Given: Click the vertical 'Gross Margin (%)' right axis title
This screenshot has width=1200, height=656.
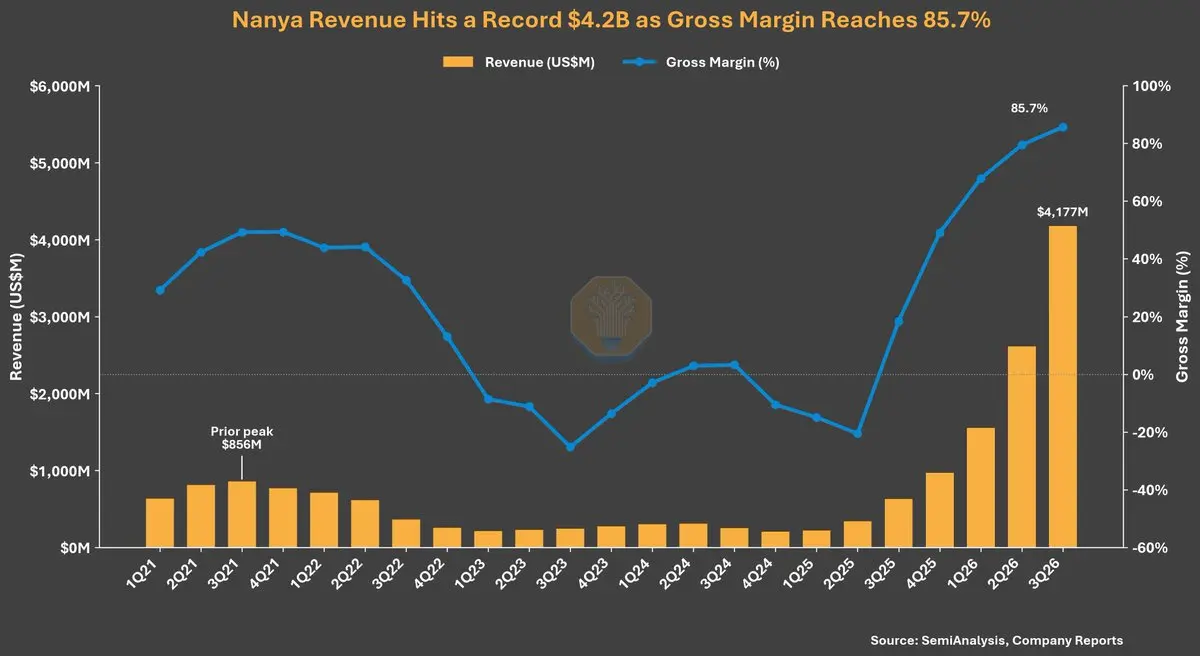Looking at the screenshot, I should [x=1182, y=317].
